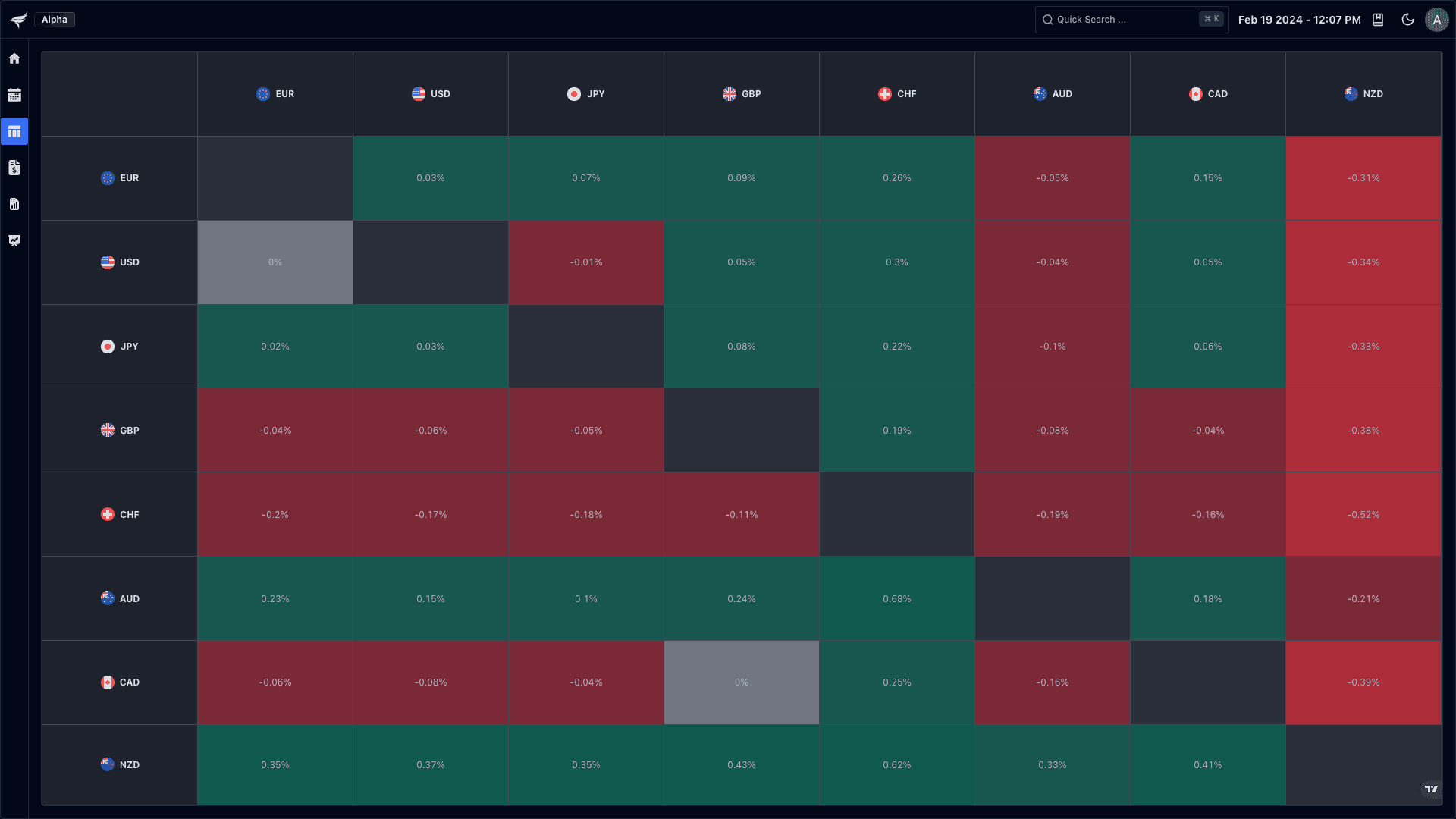Viewport: 1456px width, 819px height.
Task: Click the CHF column header
Action: pos(897,94)
